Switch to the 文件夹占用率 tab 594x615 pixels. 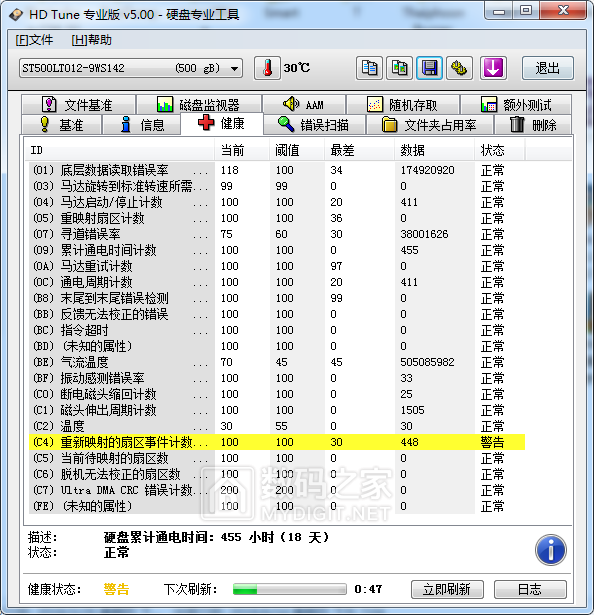[430, 125]
